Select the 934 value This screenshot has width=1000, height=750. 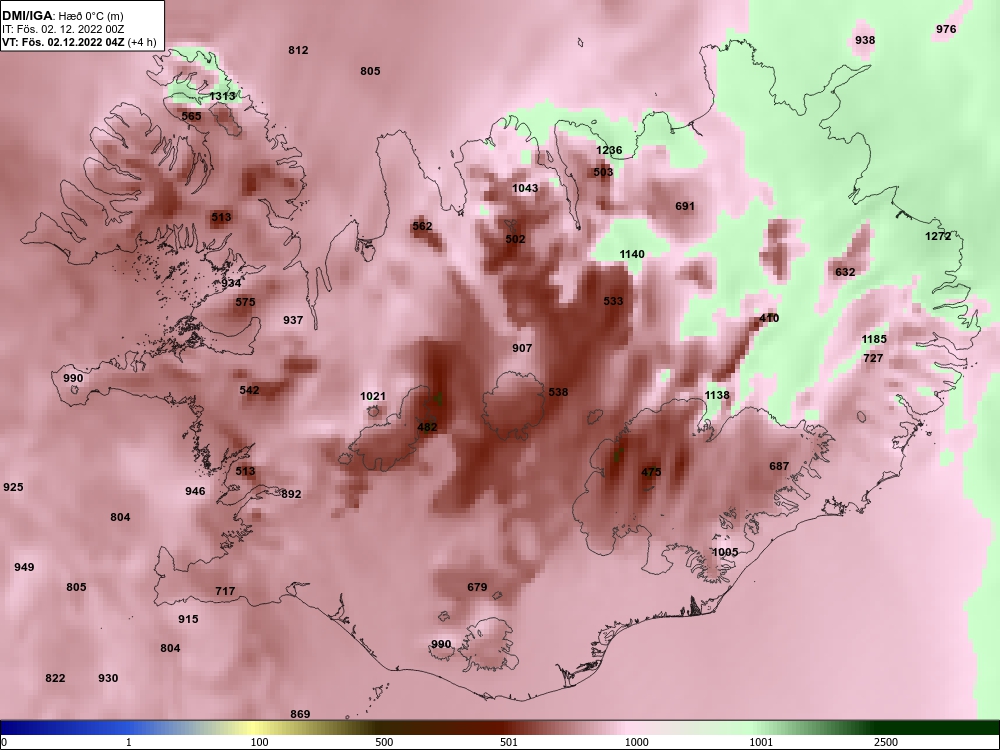click(x=232, y=283)
